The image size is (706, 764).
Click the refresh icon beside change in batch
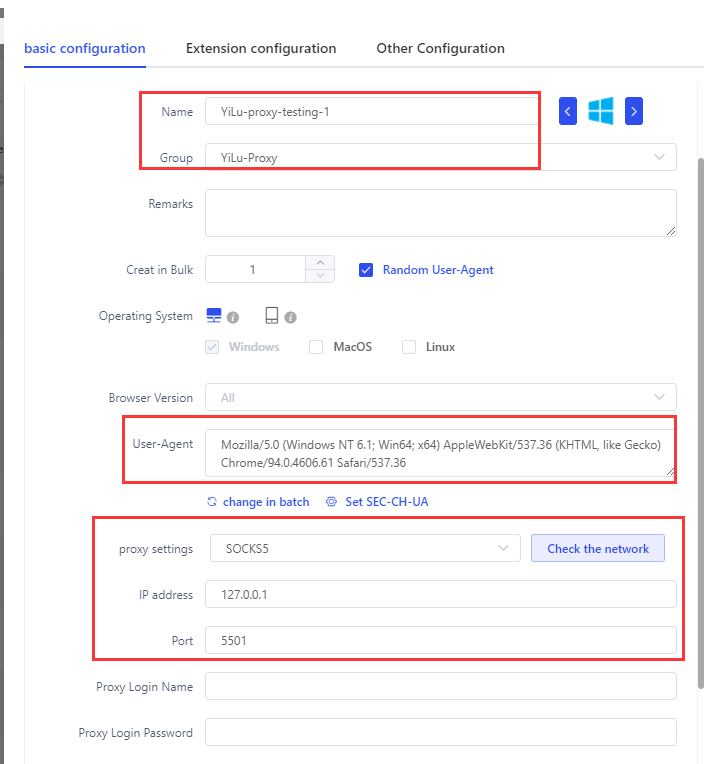click(x=212, y=502)
